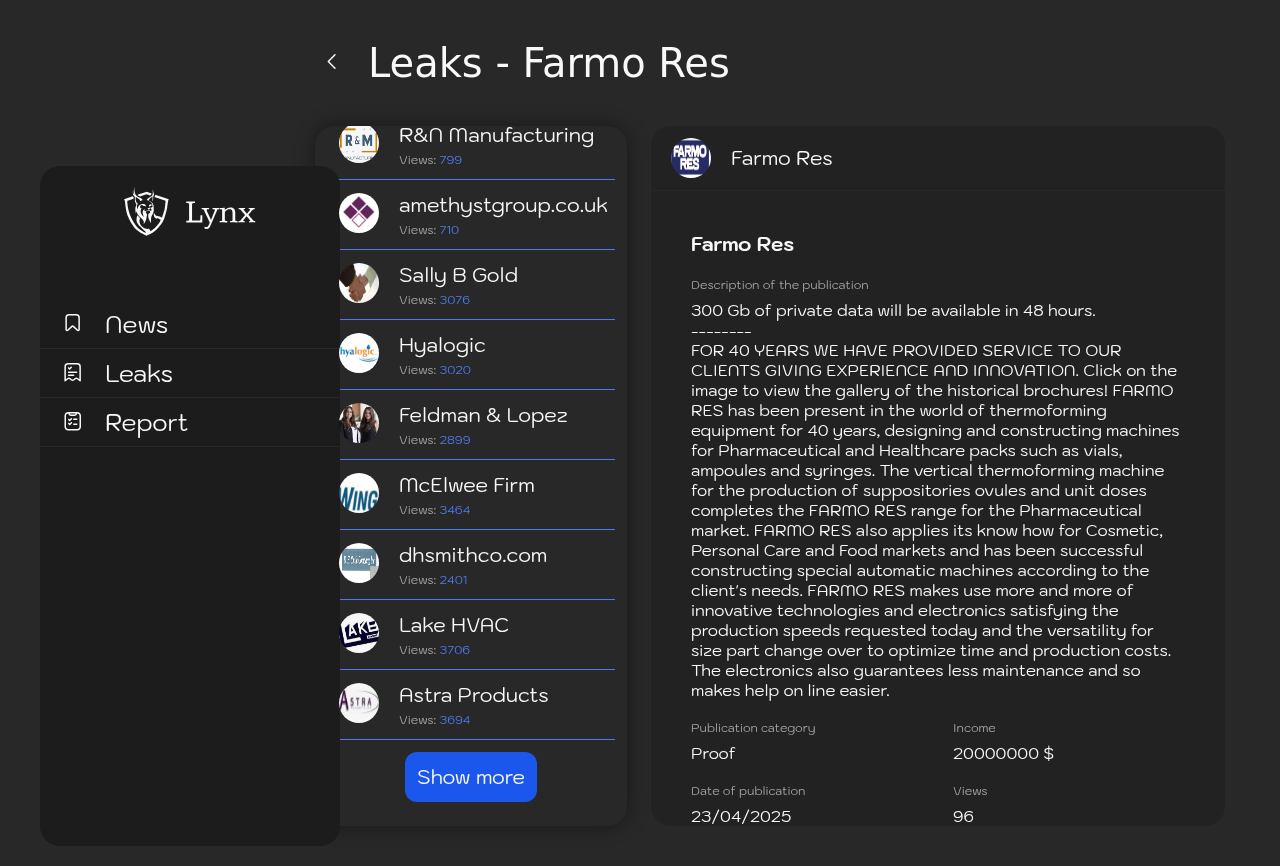Click the Farmo Res header title
The image size is (1280, 866).
pyautogui.click(x=782, y=158)
